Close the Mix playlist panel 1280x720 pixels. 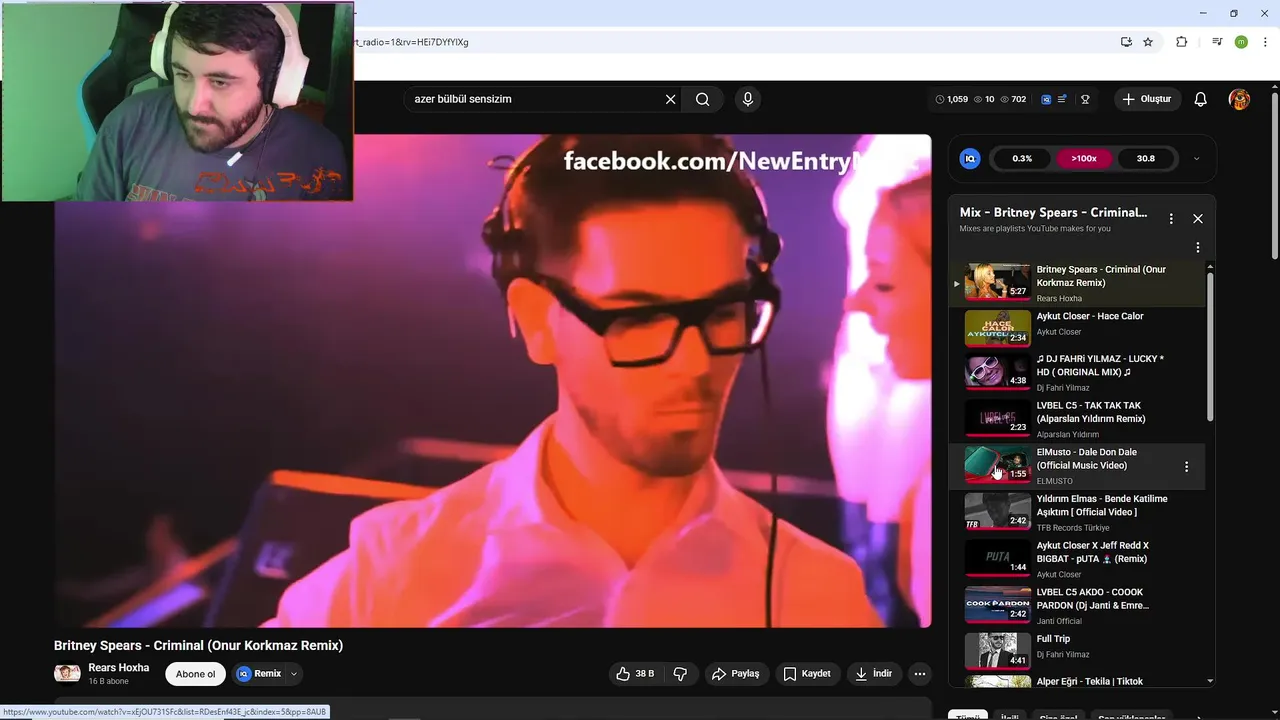pyautogui.click(x=1198, y=218)
